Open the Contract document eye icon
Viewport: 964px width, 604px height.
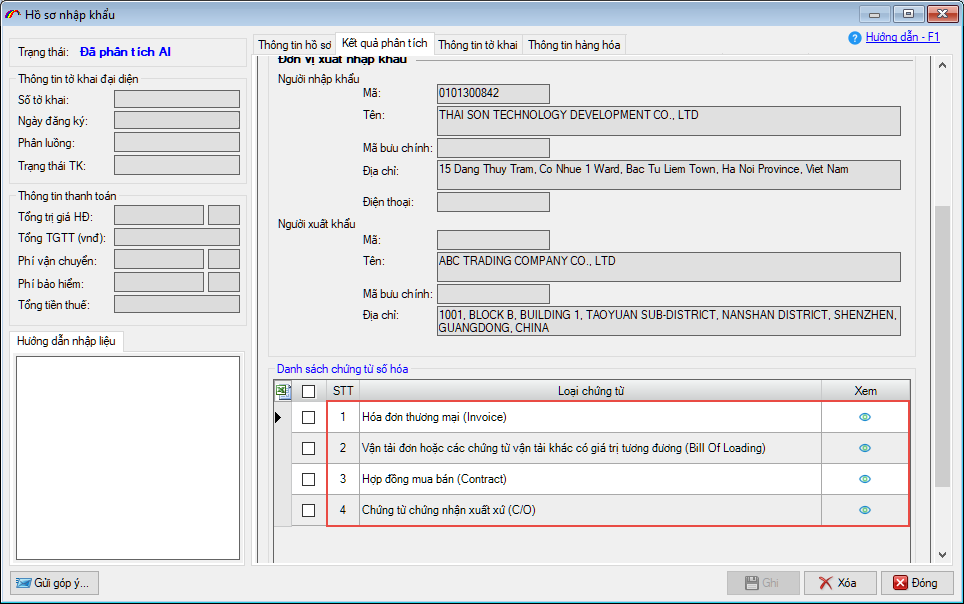point(865,479)
